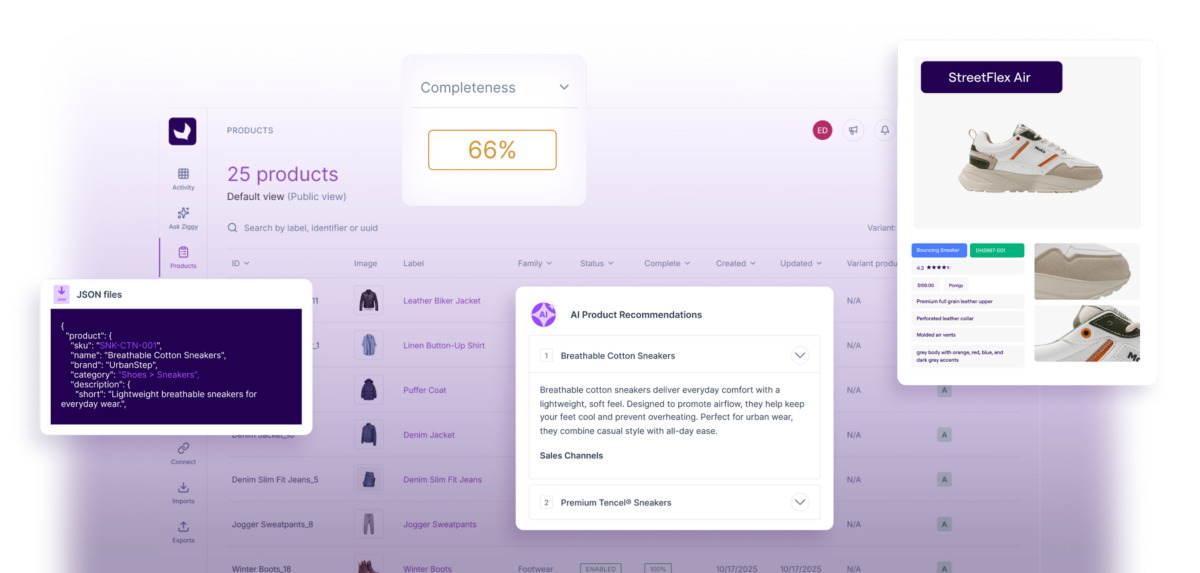This screenshot has width=1200, height=573.
Task: Collapse Breathable Cotton Sneakers recommendation
Action: click(x=799, y=355)
